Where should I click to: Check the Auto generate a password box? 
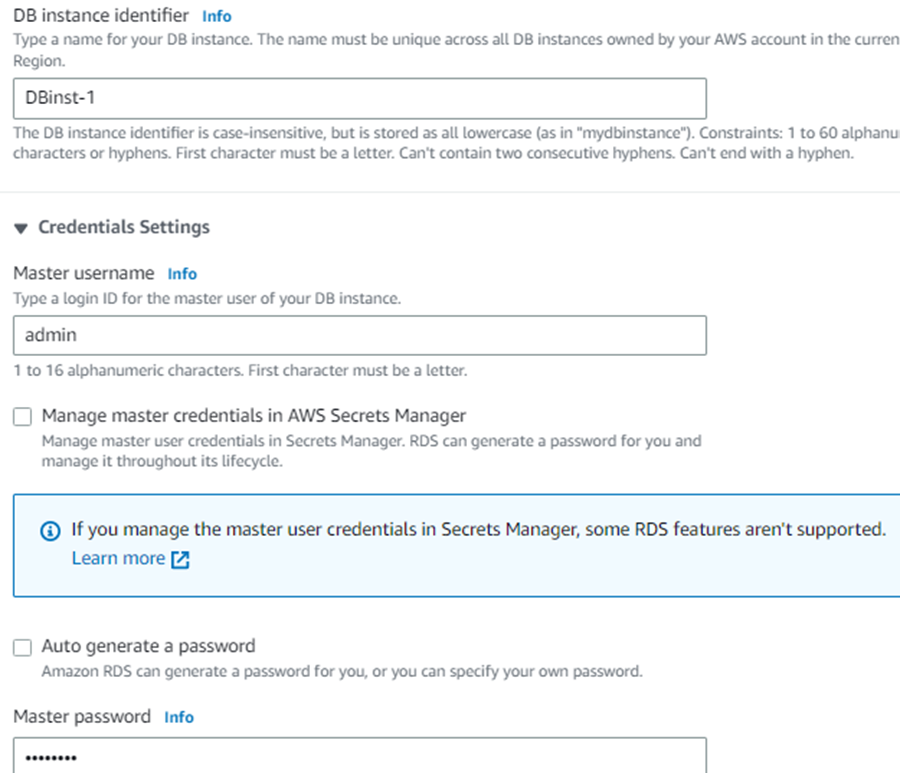coord(22,647)
